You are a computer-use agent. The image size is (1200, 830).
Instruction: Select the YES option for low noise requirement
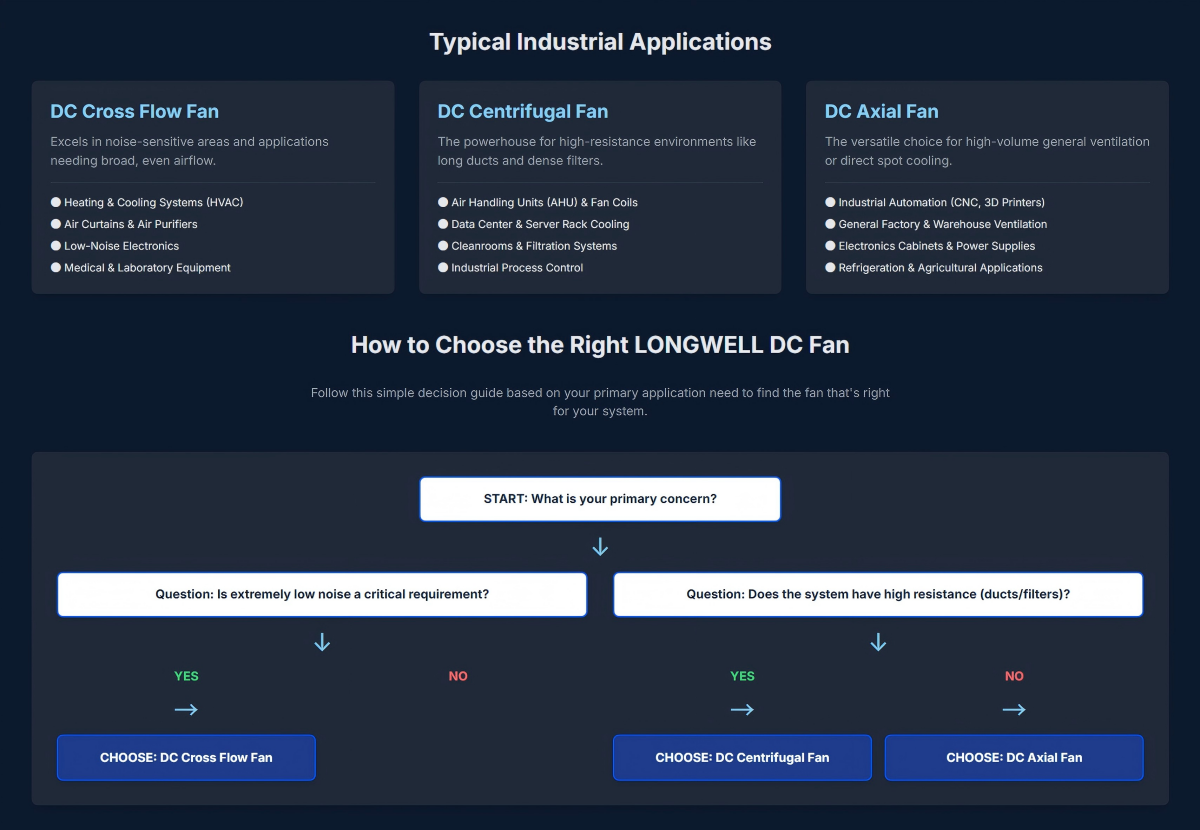(186, 676)
